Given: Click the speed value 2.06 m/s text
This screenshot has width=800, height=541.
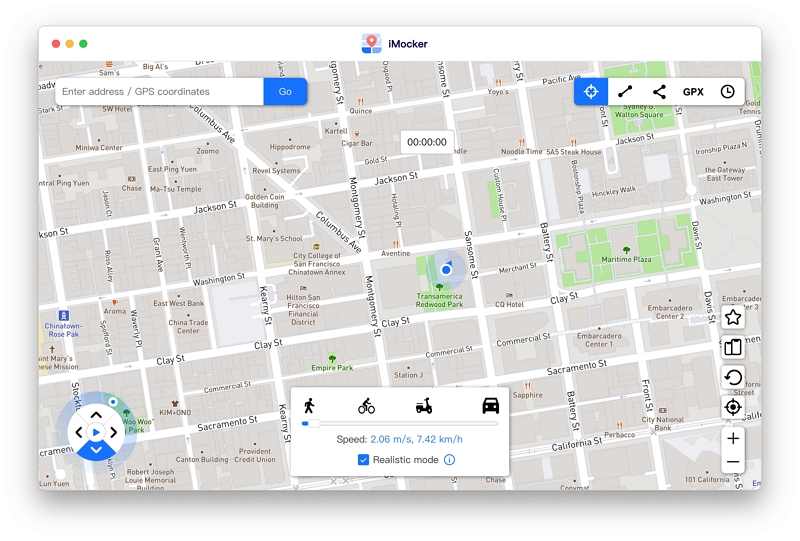Looking at the screenshot, I should tap(391, 439).
